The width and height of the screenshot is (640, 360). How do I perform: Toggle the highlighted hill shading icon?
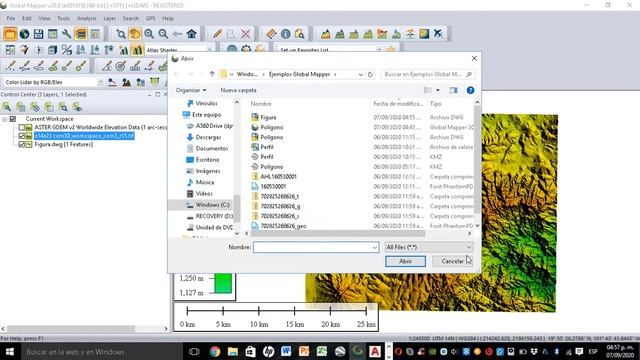137,50
